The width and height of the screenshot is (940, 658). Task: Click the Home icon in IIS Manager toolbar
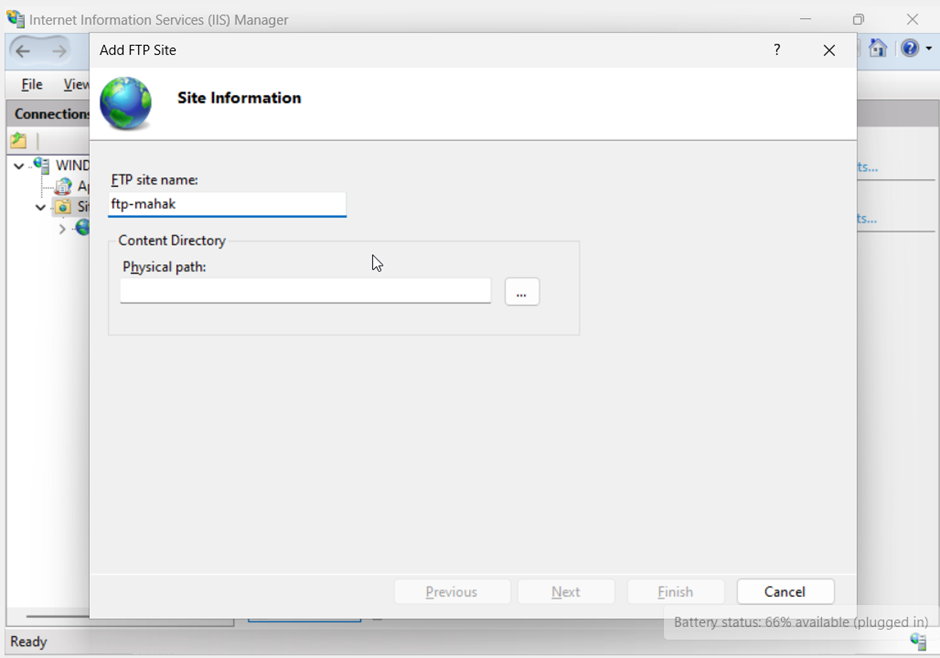pos(878,48)
